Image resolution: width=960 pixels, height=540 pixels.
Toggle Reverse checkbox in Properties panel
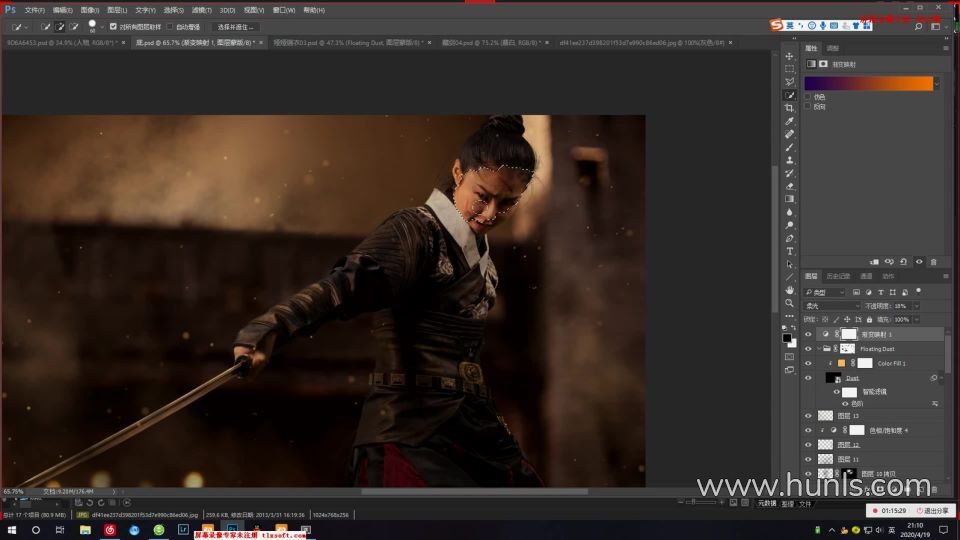(x=808, y=107)
